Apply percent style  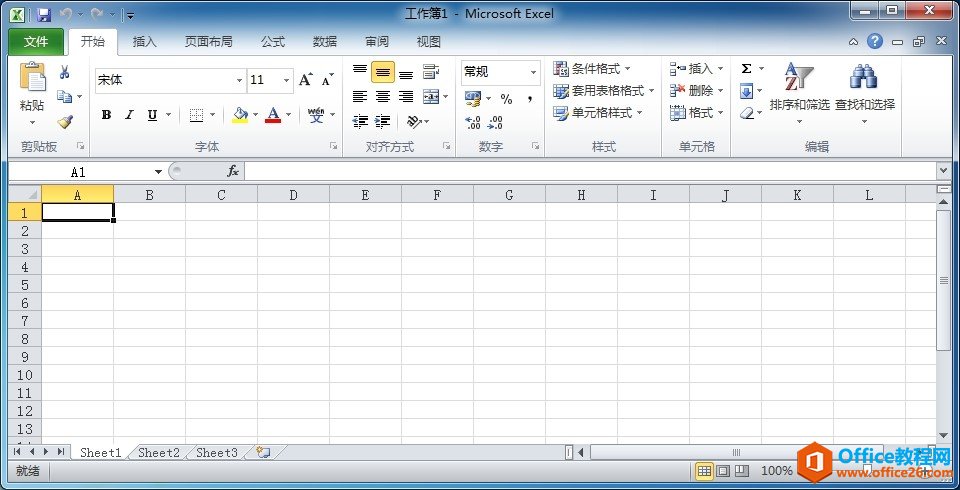(x=506, y=99)
